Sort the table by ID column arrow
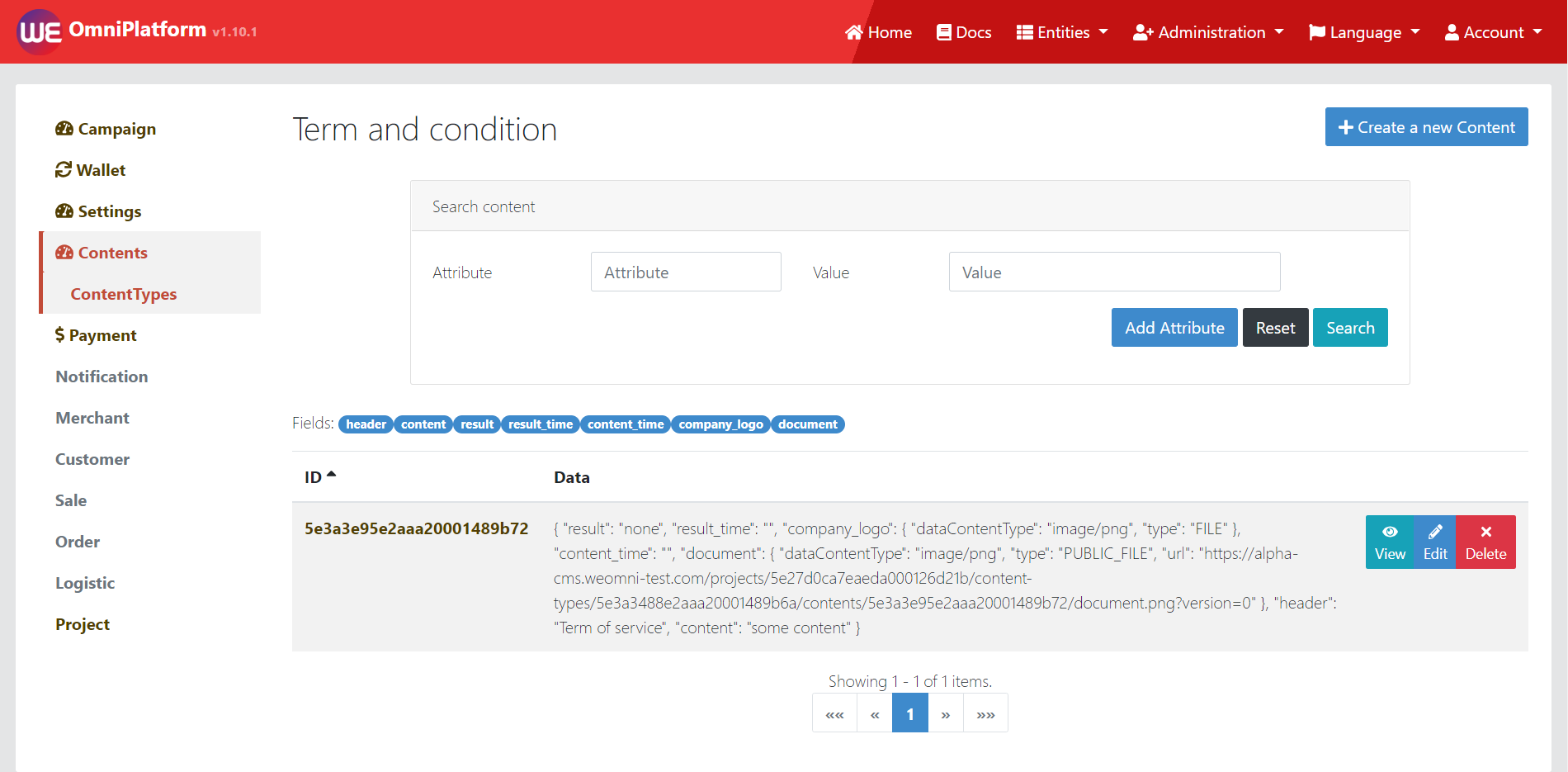Screen dimensions: 1568x772 pos(331,476)
